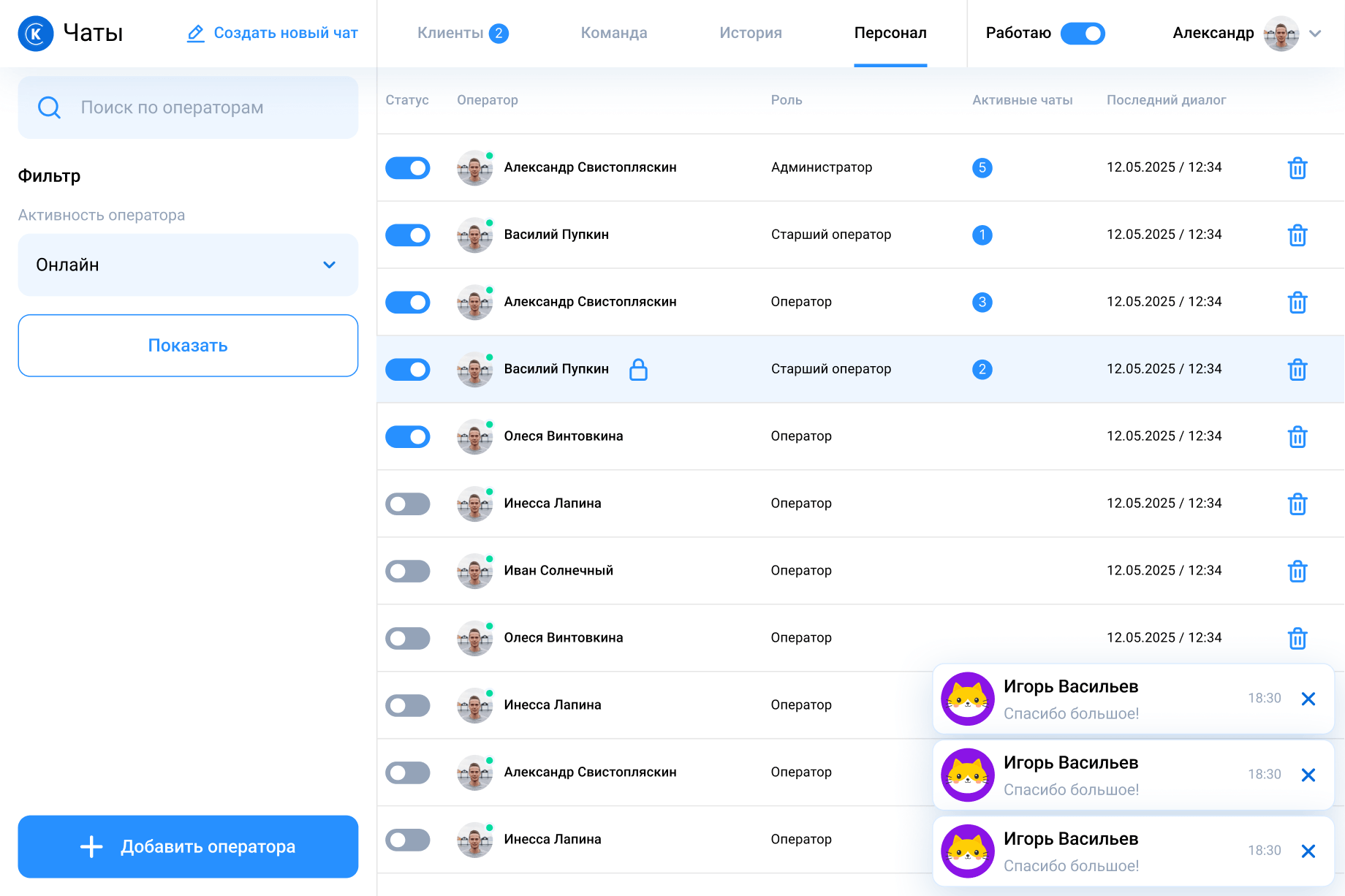Toggle status for operator with 3 active chats

click(x=408, y=303)
